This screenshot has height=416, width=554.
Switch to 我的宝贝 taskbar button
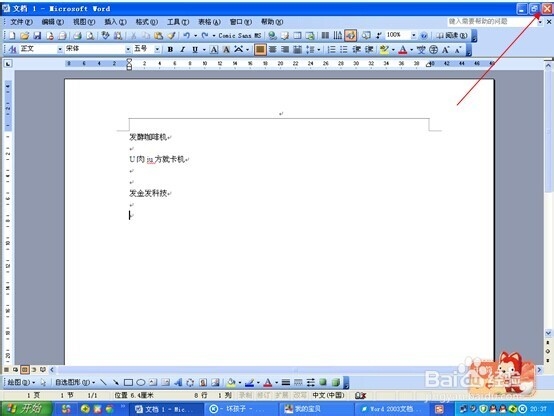tap(317, 409)
